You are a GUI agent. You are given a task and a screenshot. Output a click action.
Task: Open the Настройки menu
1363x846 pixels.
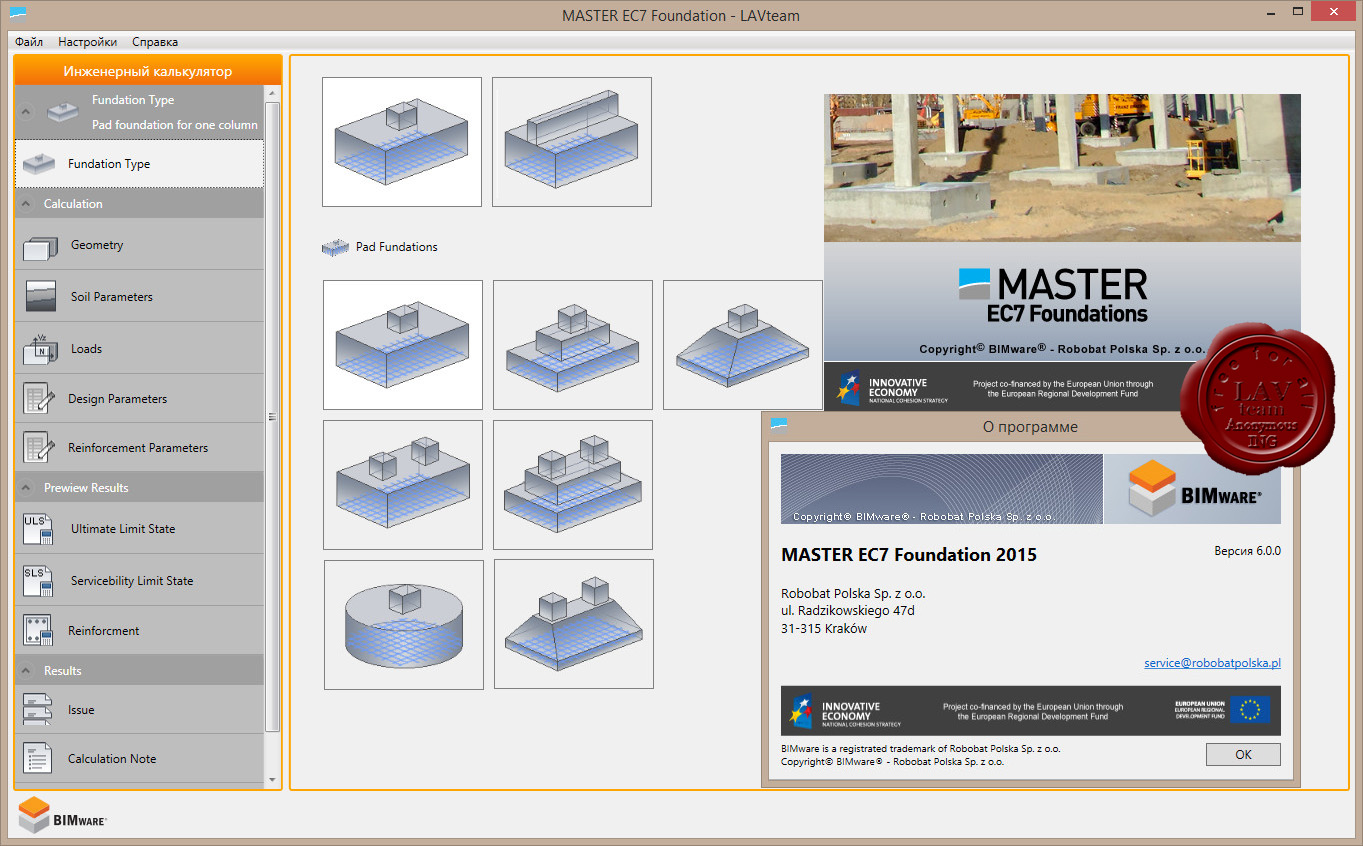[87, 42]
